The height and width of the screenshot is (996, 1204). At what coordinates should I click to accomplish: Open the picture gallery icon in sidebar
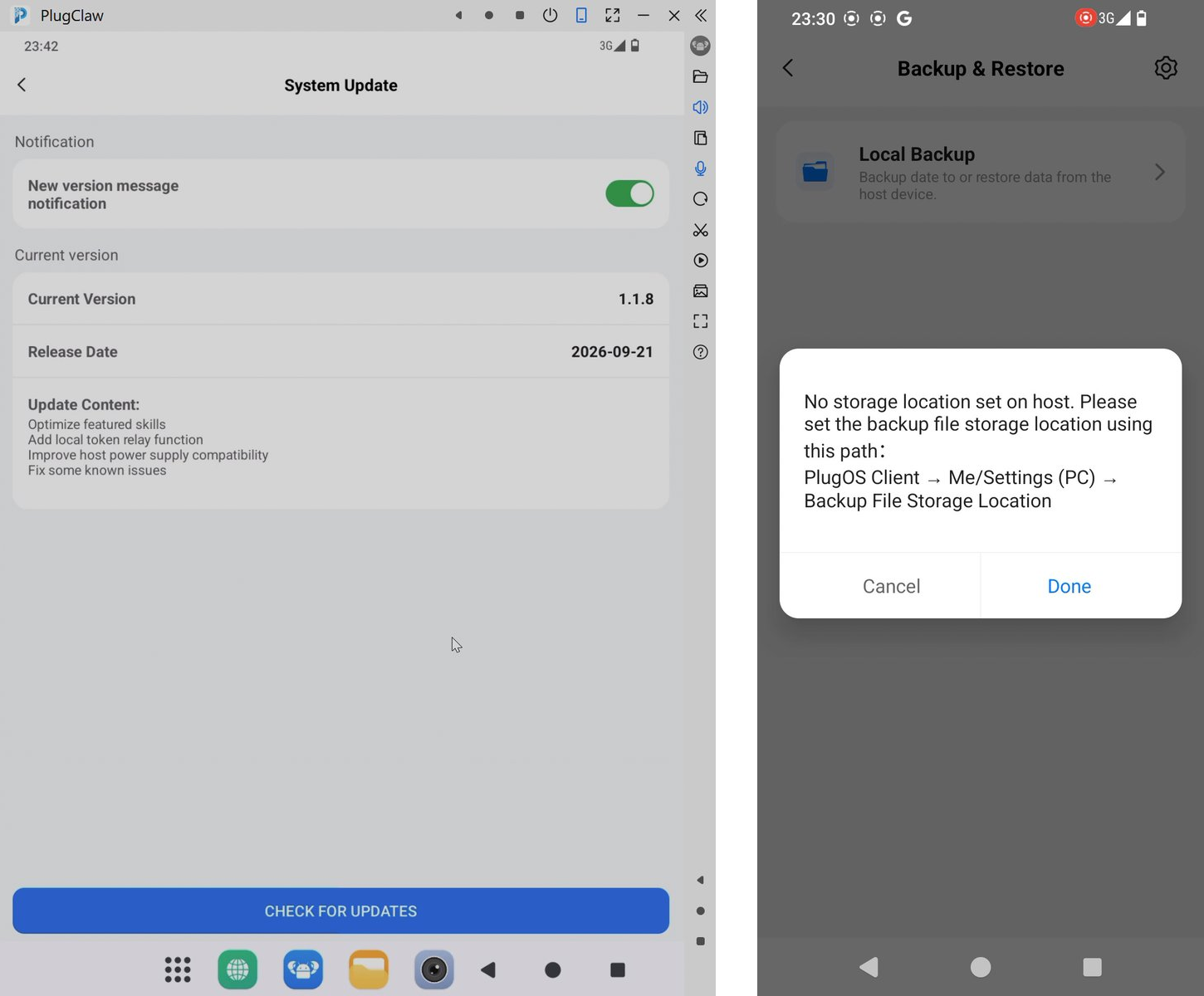700,291
